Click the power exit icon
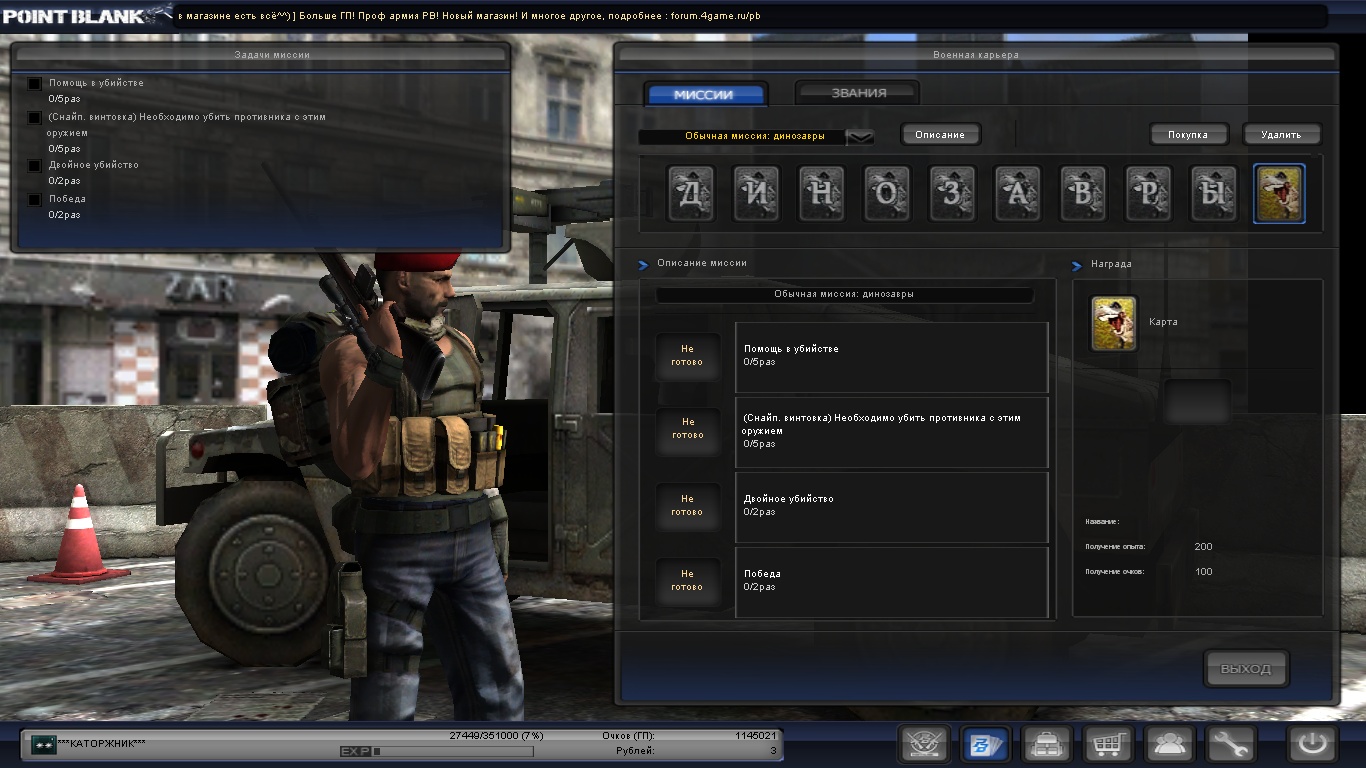 1313,744
